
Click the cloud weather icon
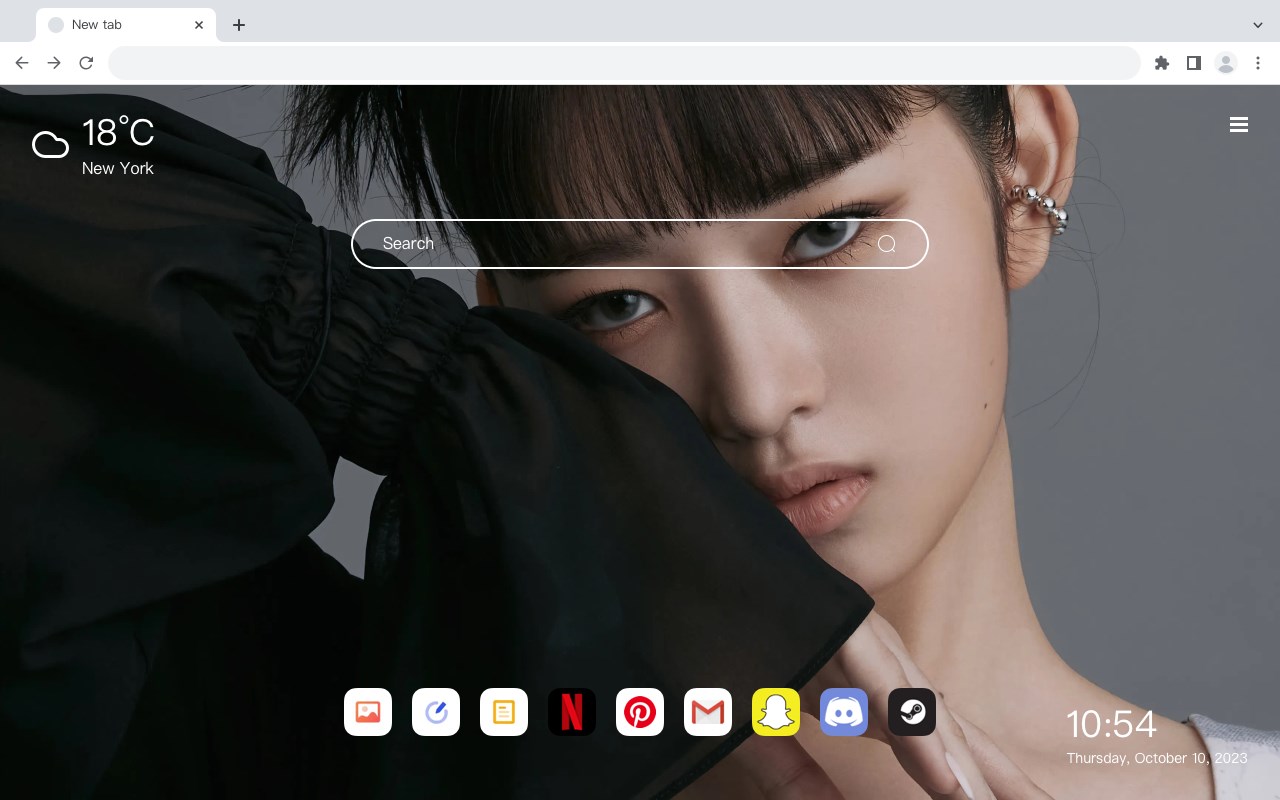50,146
